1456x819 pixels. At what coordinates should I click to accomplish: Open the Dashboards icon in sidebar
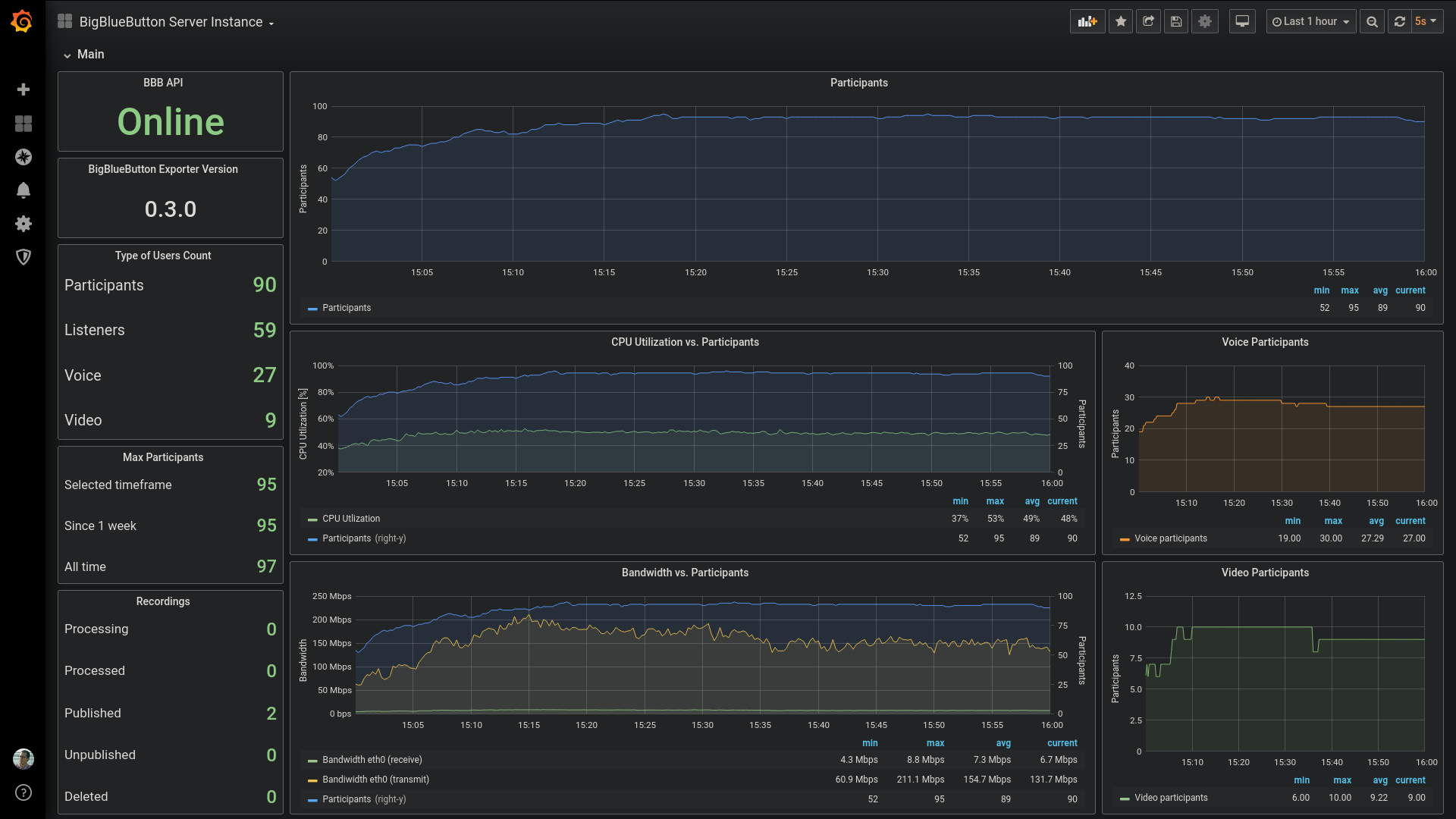coord(24,124)
